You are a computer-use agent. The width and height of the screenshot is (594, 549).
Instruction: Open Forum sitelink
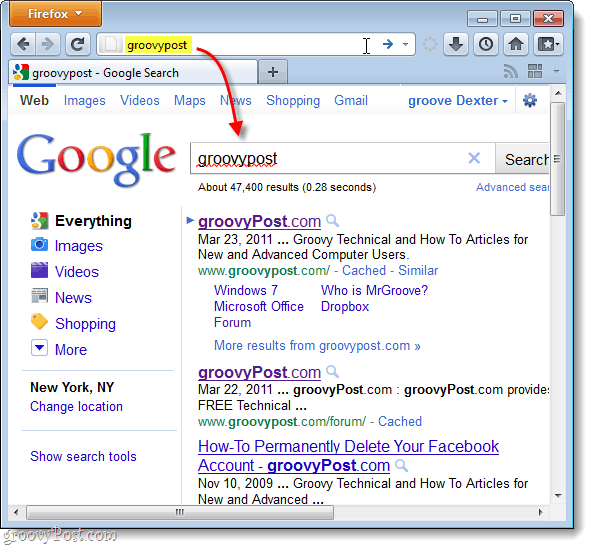[232, 322]
